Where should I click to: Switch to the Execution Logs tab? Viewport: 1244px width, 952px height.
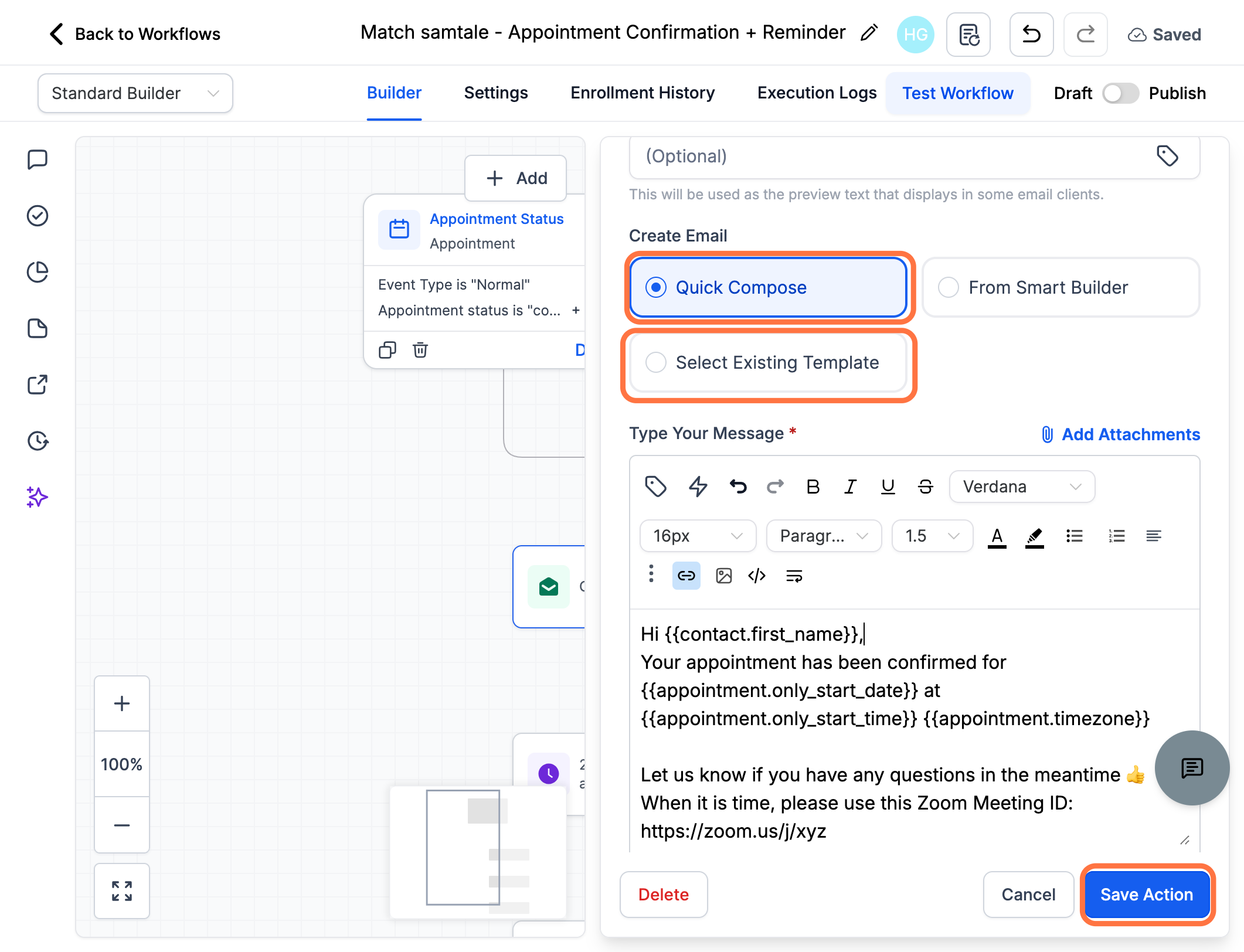point(817,93)
